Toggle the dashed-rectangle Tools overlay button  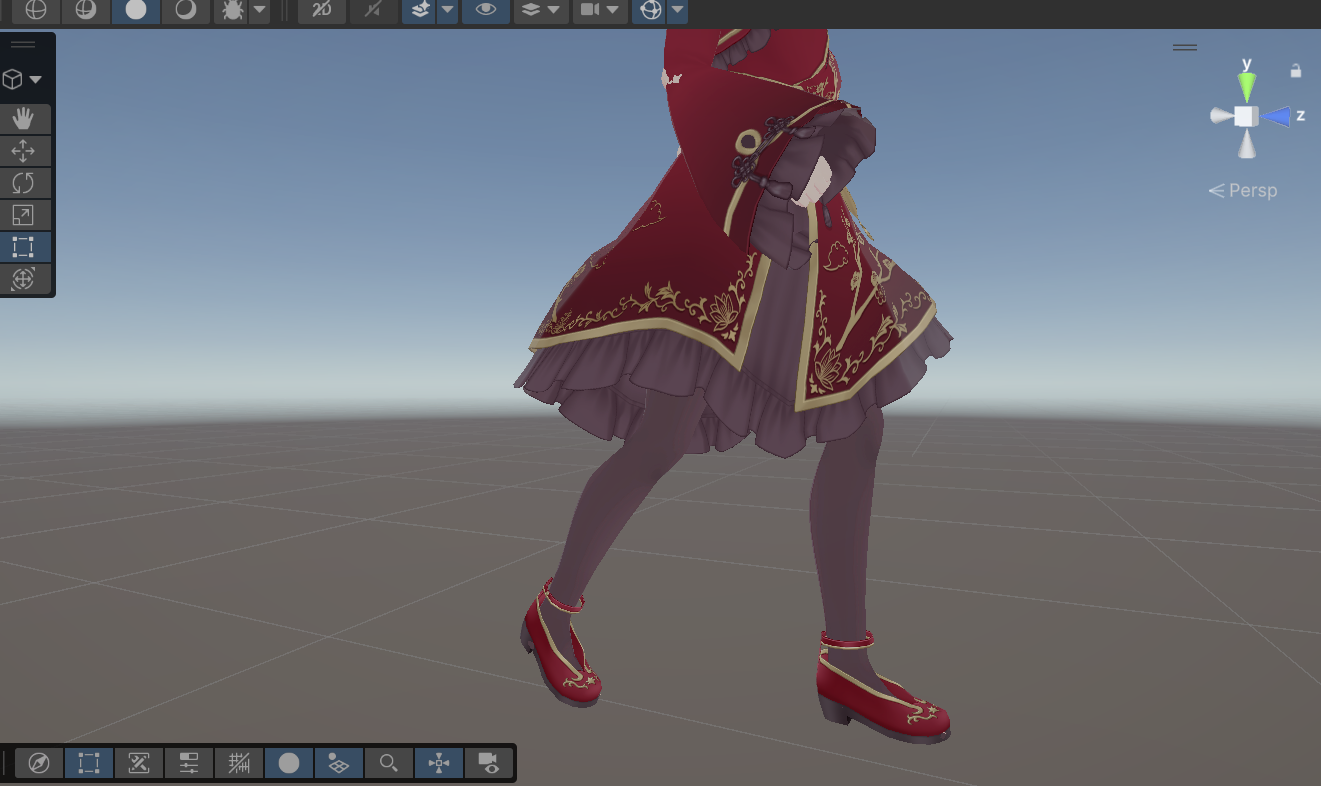(89, 764)
